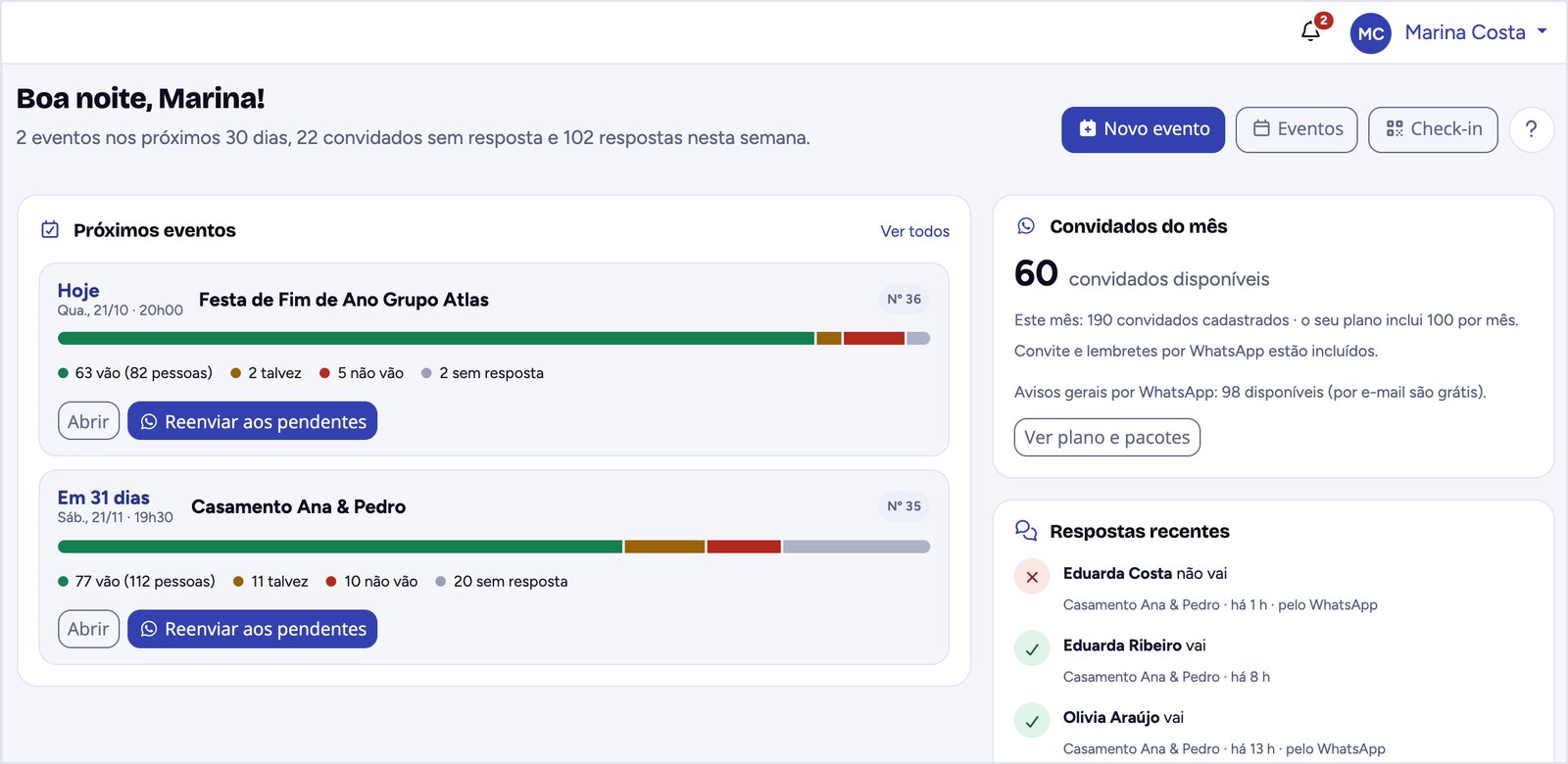Click the 11 talvez legend entry
Screen dimensions: 1568x764
tap(270, 582)
